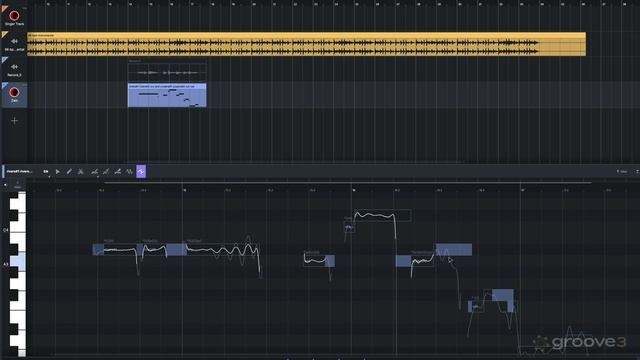
Task: Select the long vibrato note before measure 15 ends
Action: tap(222, 250)
